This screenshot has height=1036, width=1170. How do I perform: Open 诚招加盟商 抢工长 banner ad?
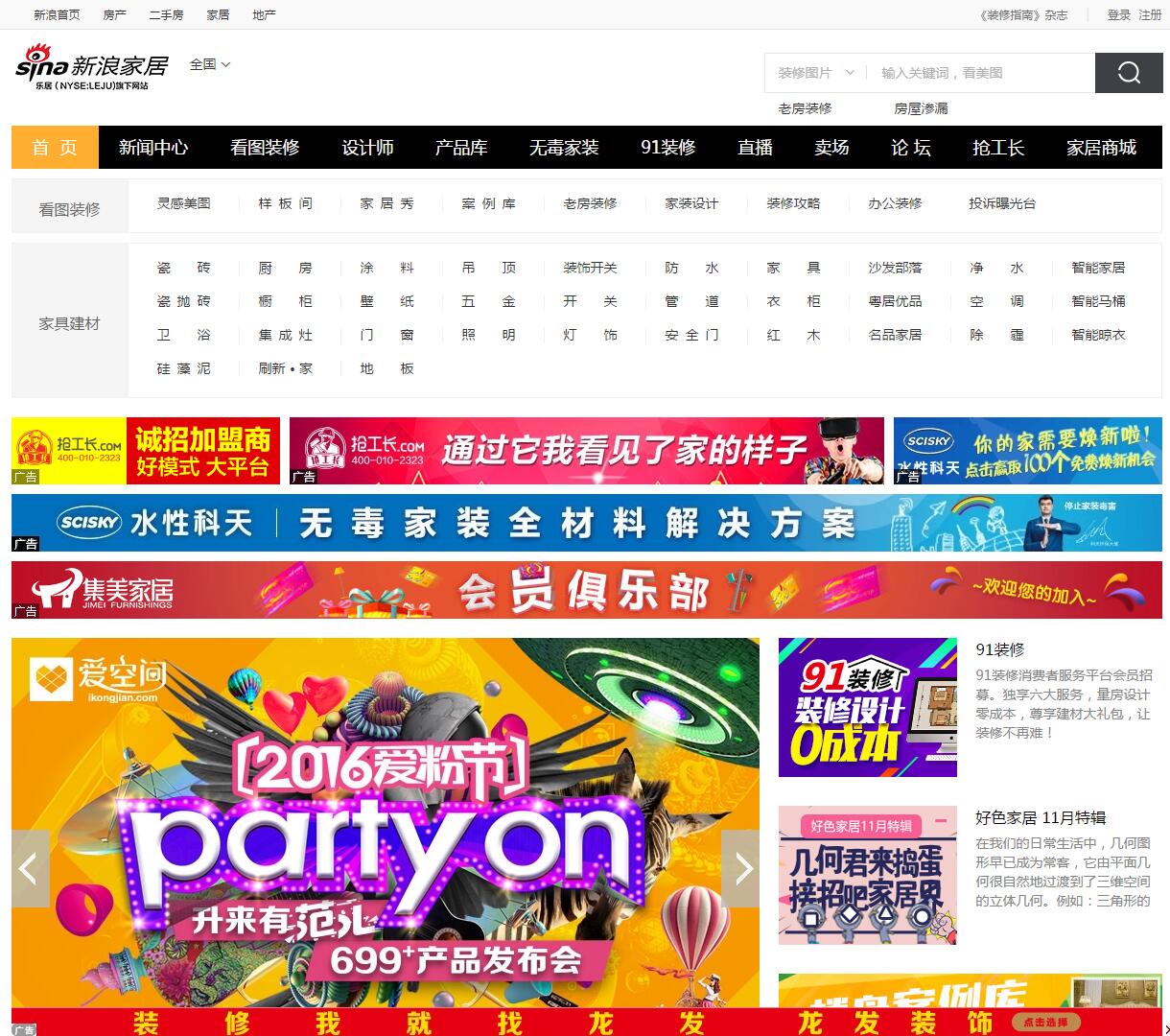146,451
